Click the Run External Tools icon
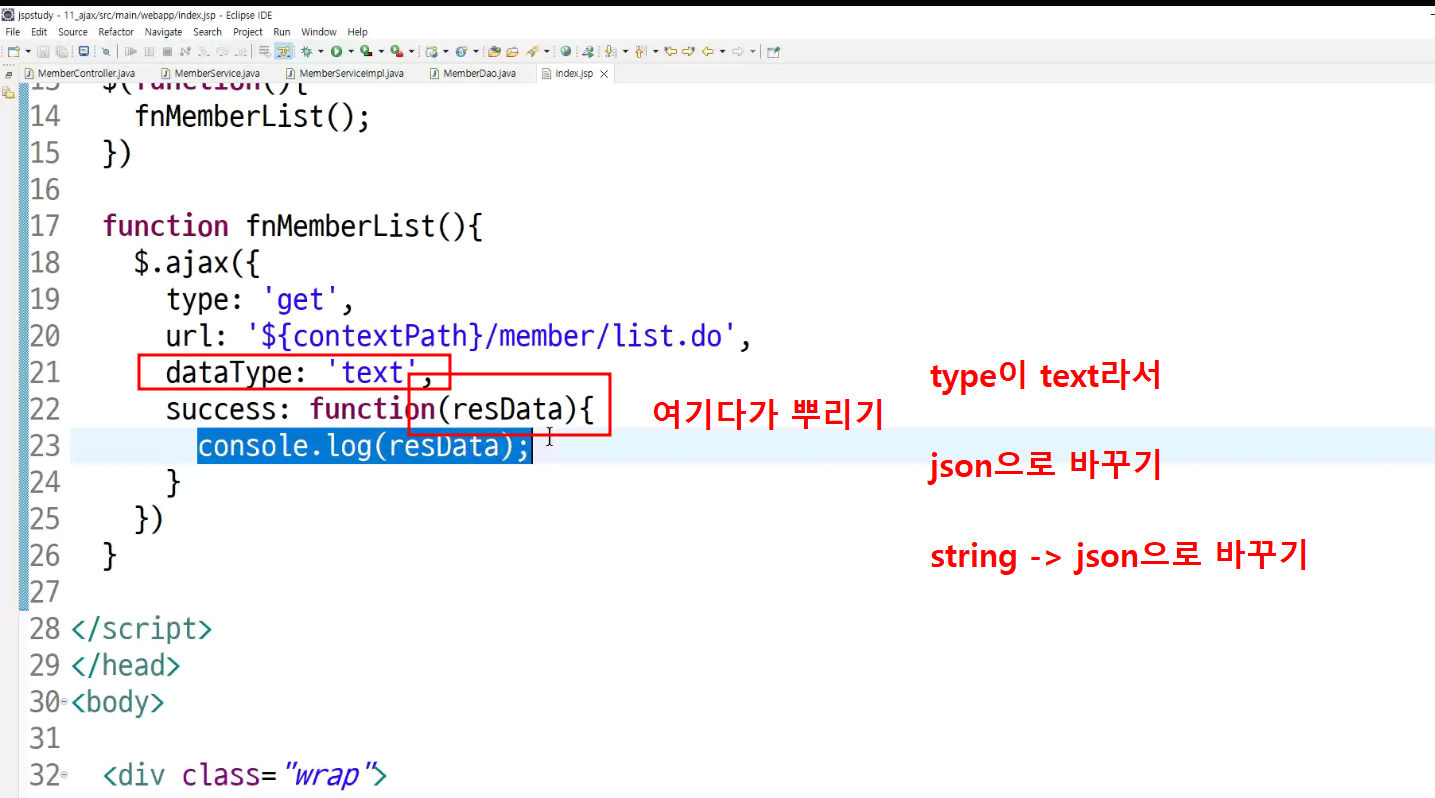Viewport: 1435px width, 798px height. pyautogui.click(x=397, y=52)
